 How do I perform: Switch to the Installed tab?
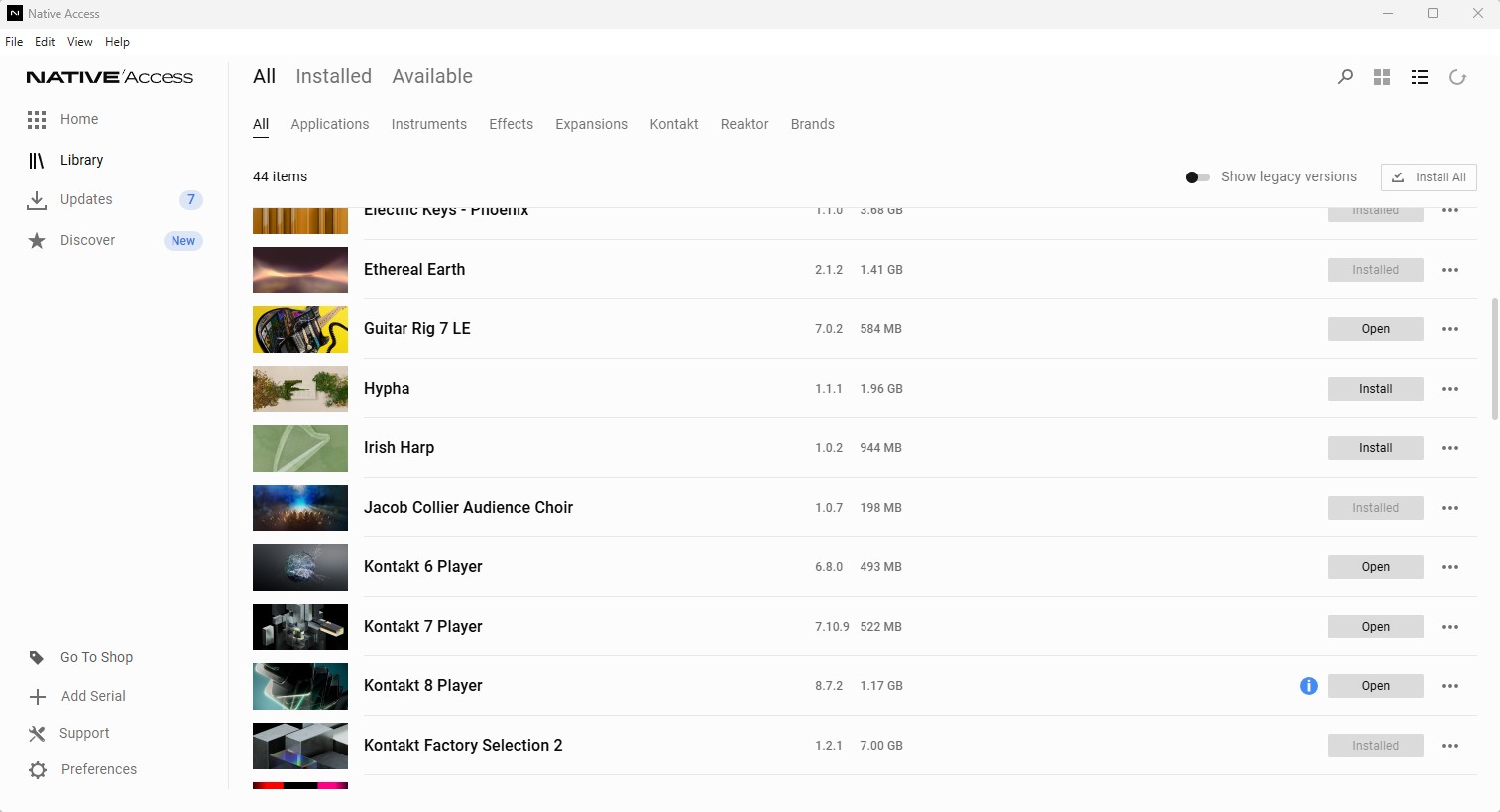click(x=333, y=76)
